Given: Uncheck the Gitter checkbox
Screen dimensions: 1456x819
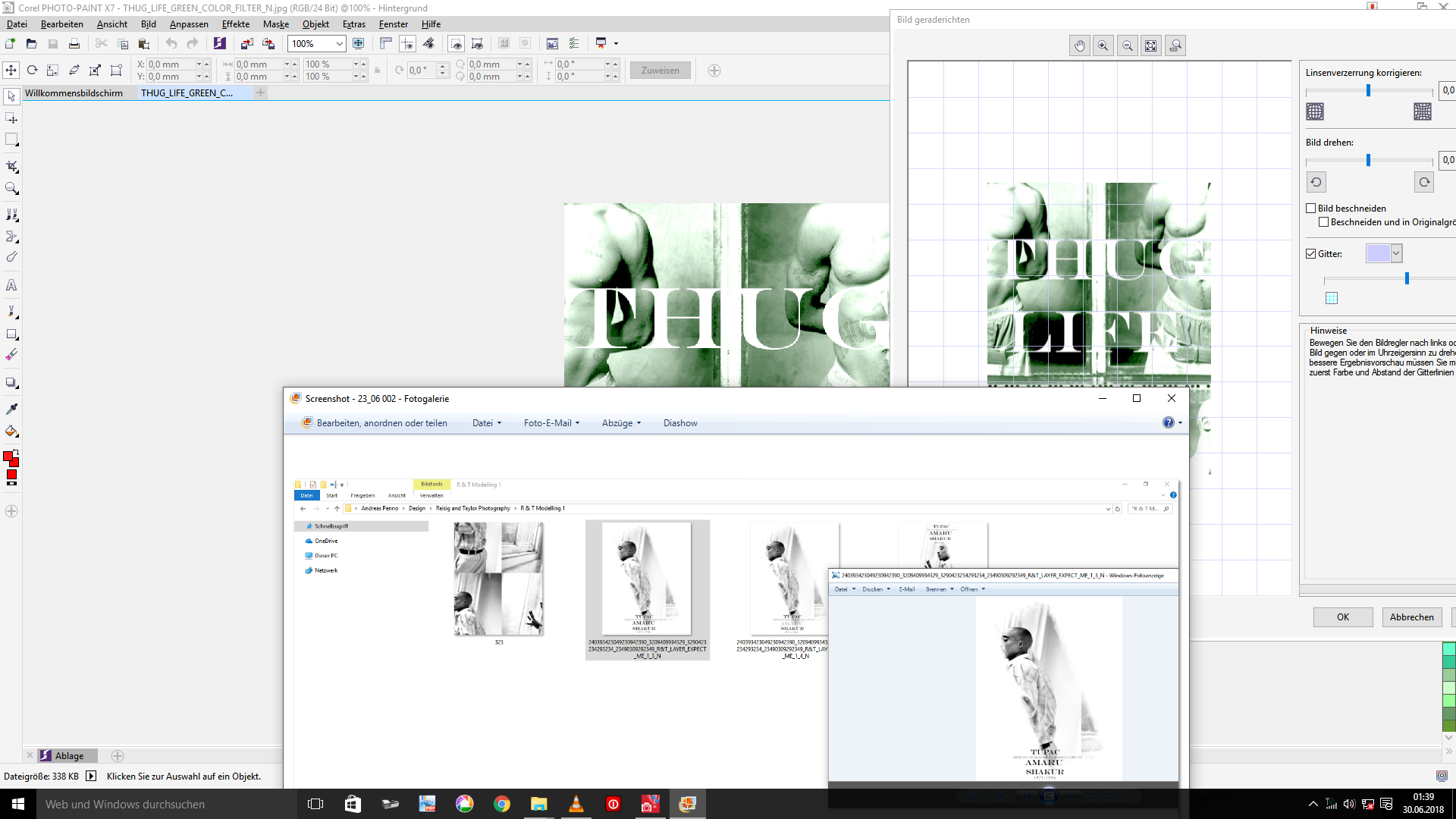Looking at the screenshot, I should pyautogui.click(x=1311, y=254).
